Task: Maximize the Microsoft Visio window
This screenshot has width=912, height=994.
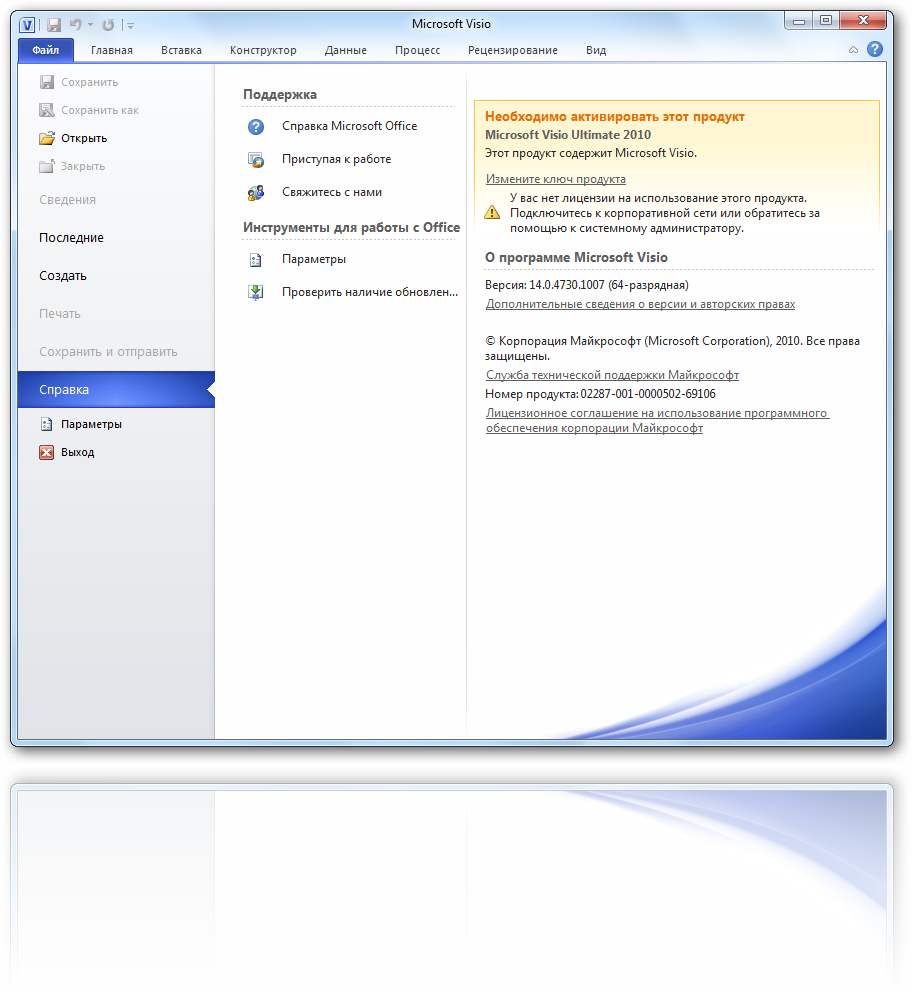Action: point(826,21)
